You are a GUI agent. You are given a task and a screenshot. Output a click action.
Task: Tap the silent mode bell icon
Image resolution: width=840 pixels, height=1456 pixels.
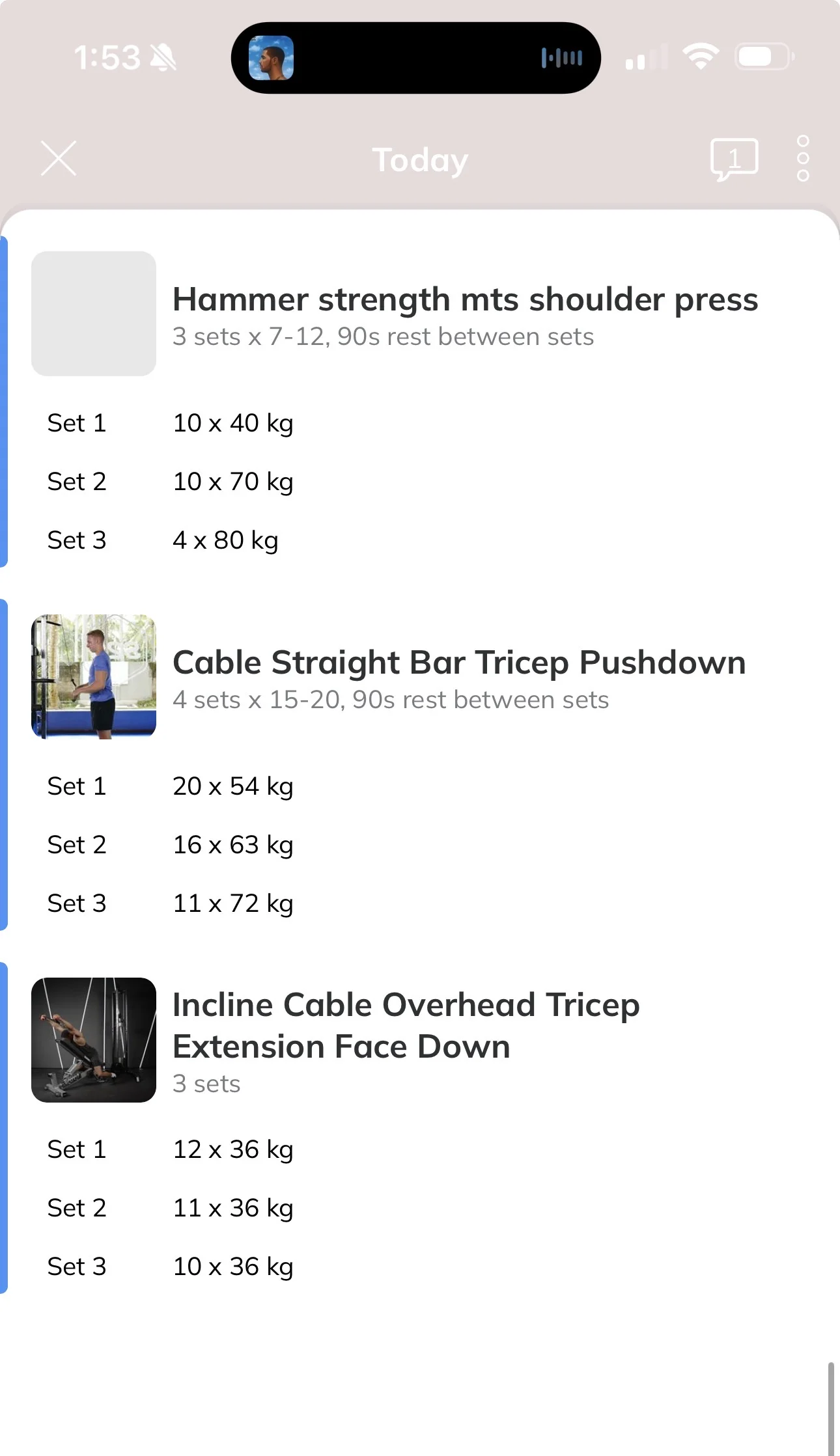[163, 58]
